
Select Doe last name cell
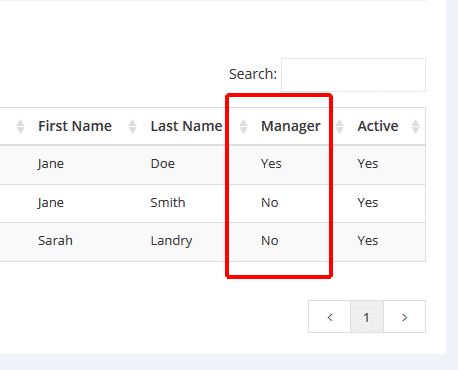[x=163, y=164]
